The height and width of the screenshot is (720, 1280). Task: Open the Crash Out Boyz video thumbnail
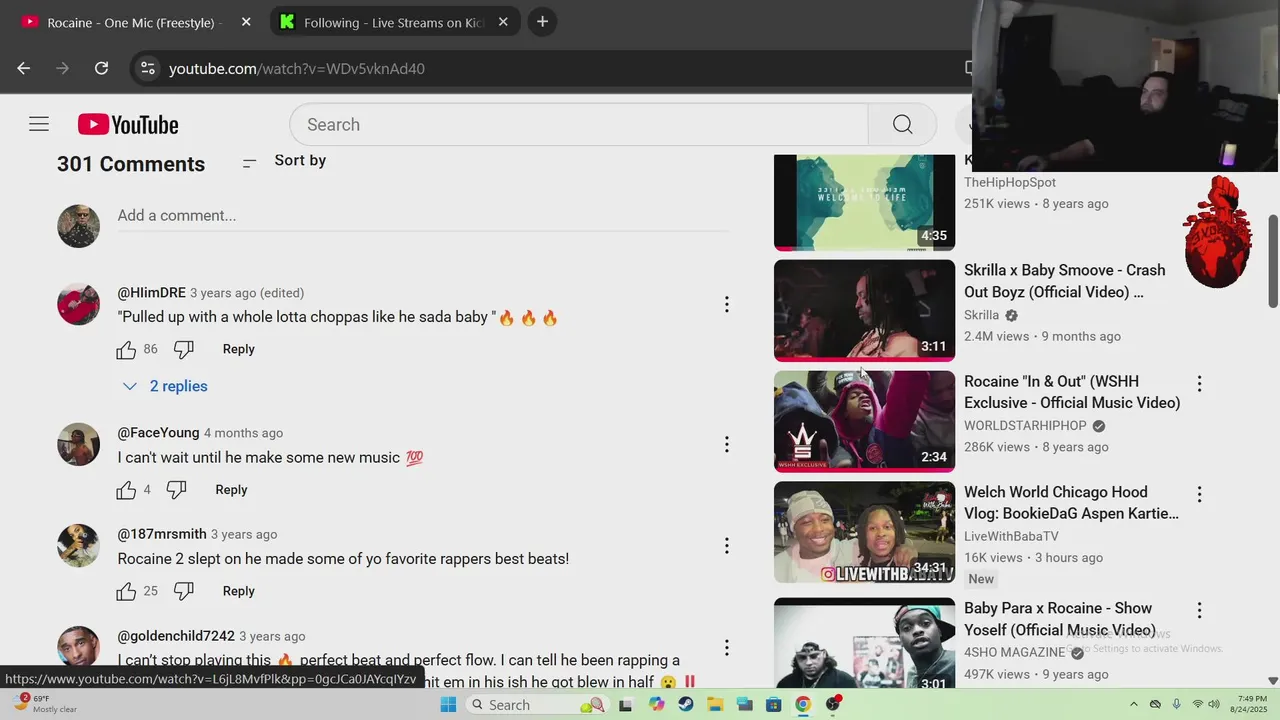point(864,310)
